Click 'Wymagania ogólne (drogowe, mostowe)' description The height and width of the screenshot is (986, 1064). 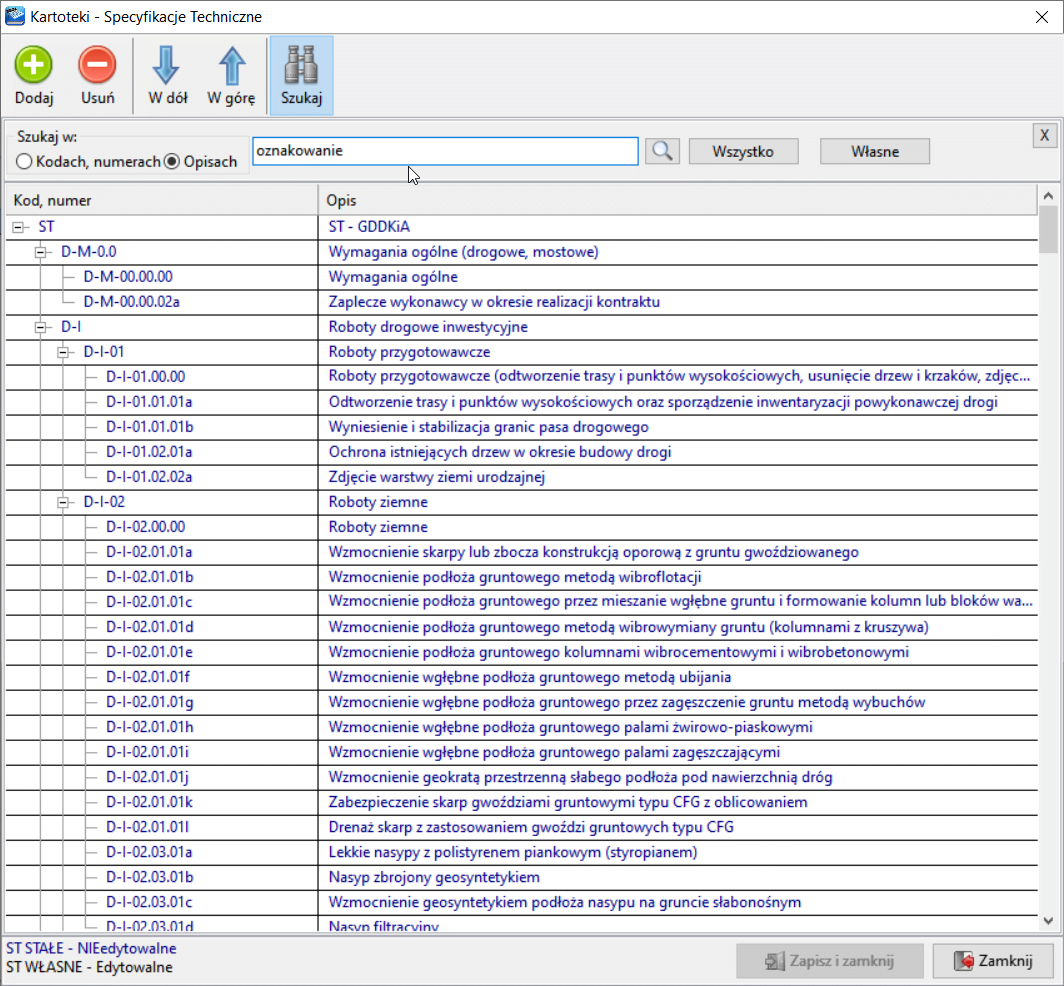coord(463,252)
